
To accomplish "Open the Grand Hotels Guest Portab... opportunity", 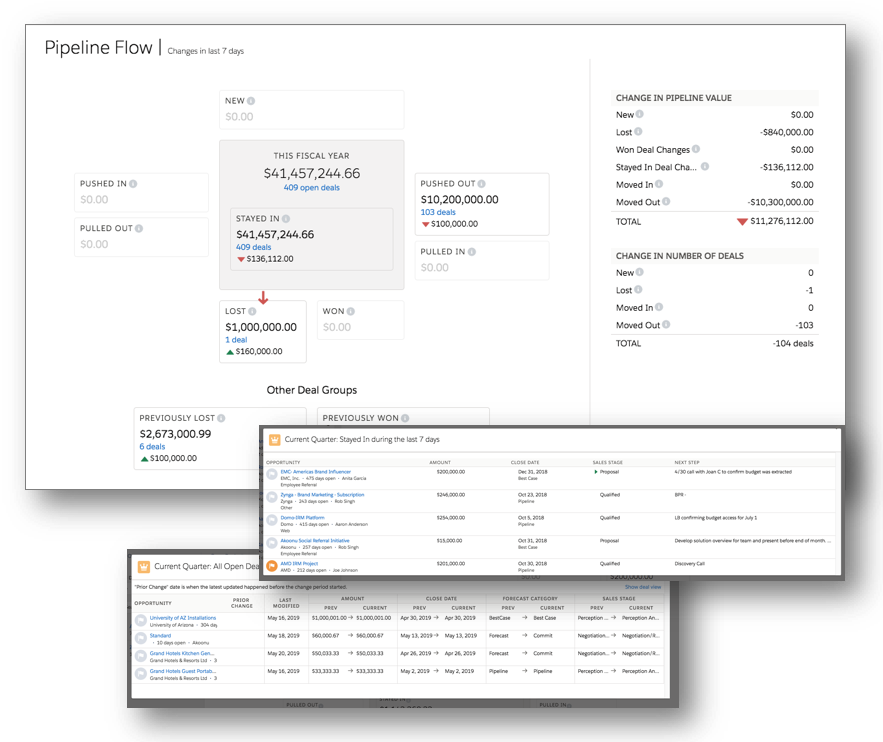I will pyautogui.click(x=182, y=671).
